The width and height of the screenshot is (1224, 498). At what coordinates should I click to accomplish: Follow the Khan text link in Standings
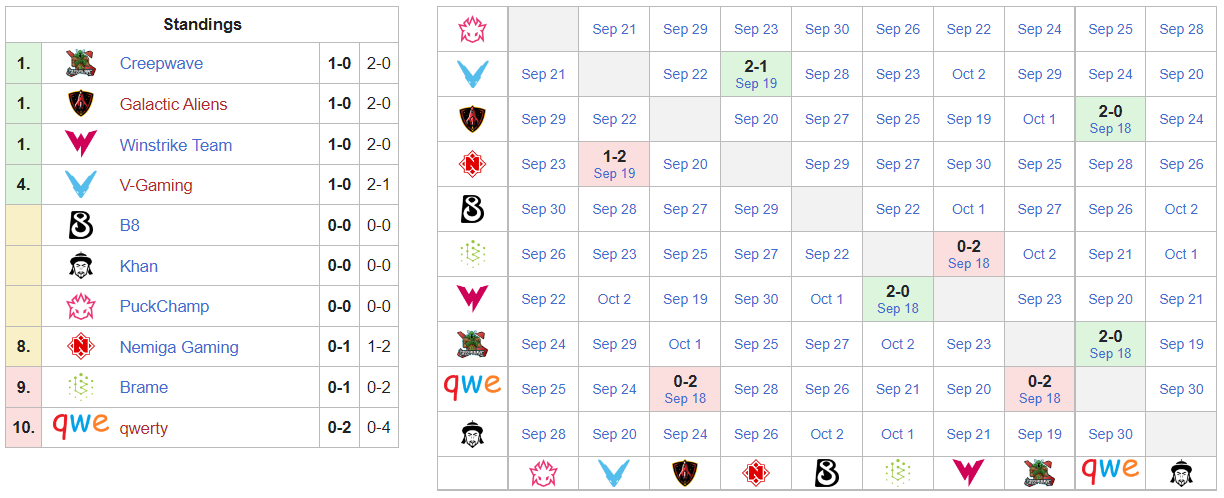139,266
